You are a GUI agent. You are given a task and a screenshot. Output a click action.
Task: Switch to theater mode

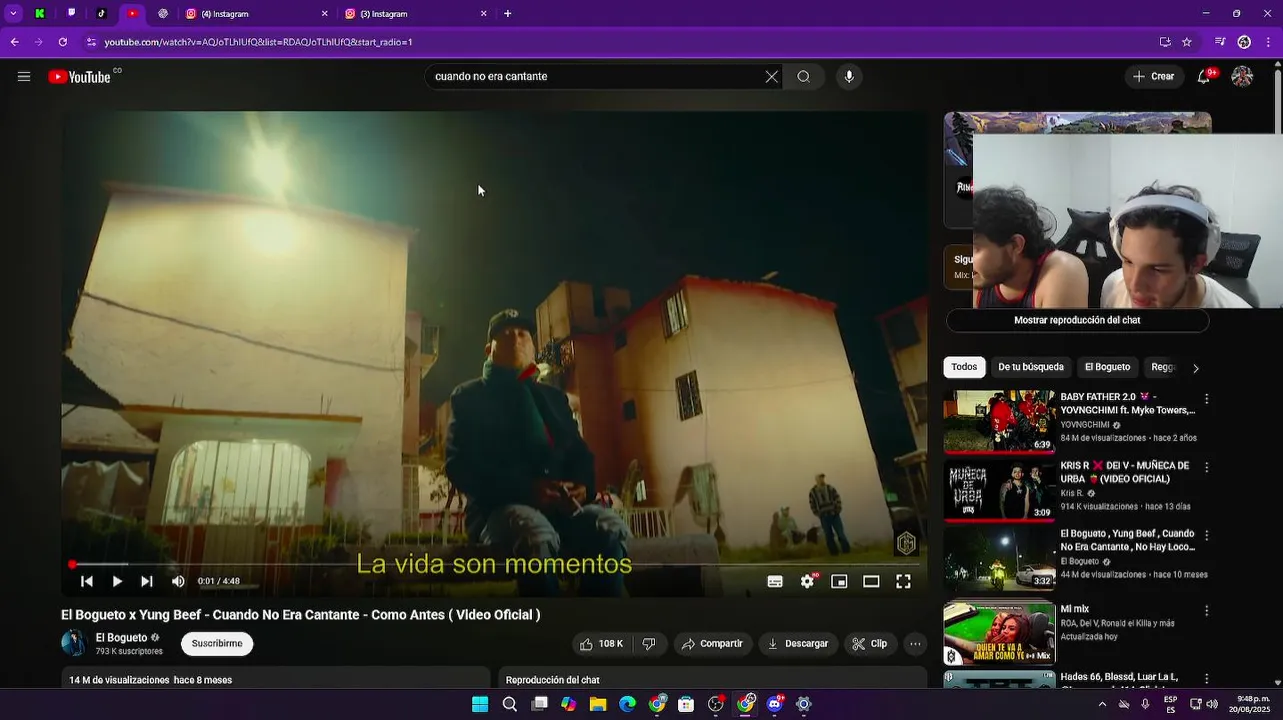(871, 581)
